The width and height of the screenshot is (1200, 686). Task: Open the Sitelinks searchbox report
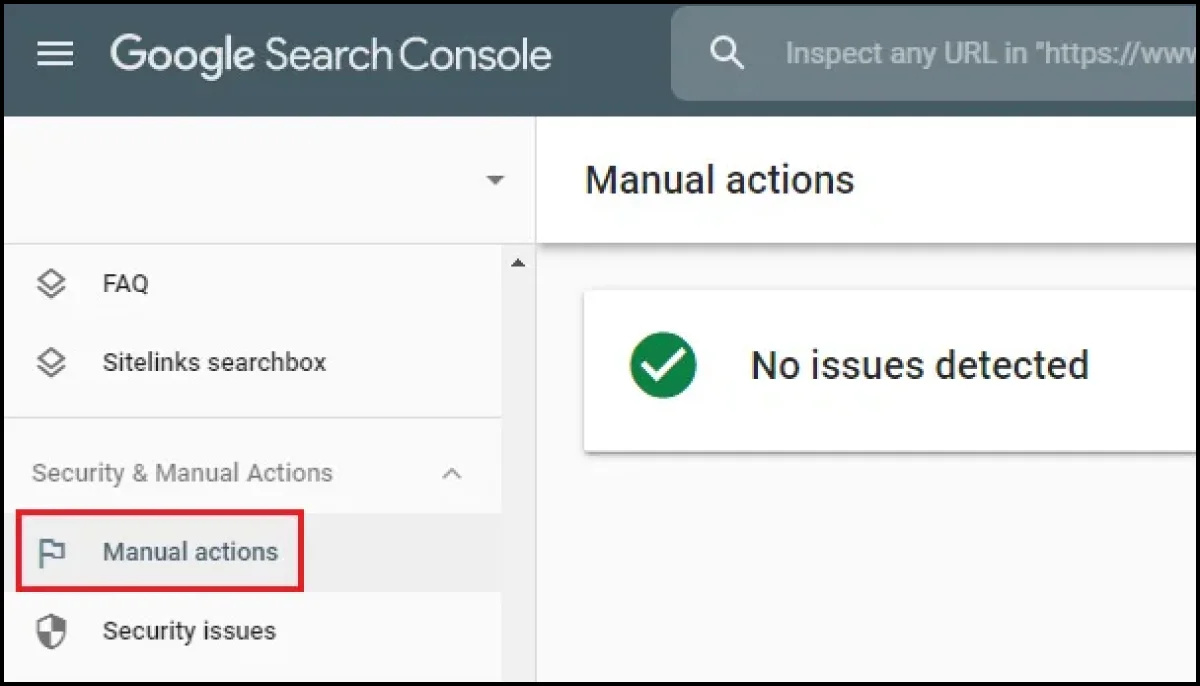[214, 362]
